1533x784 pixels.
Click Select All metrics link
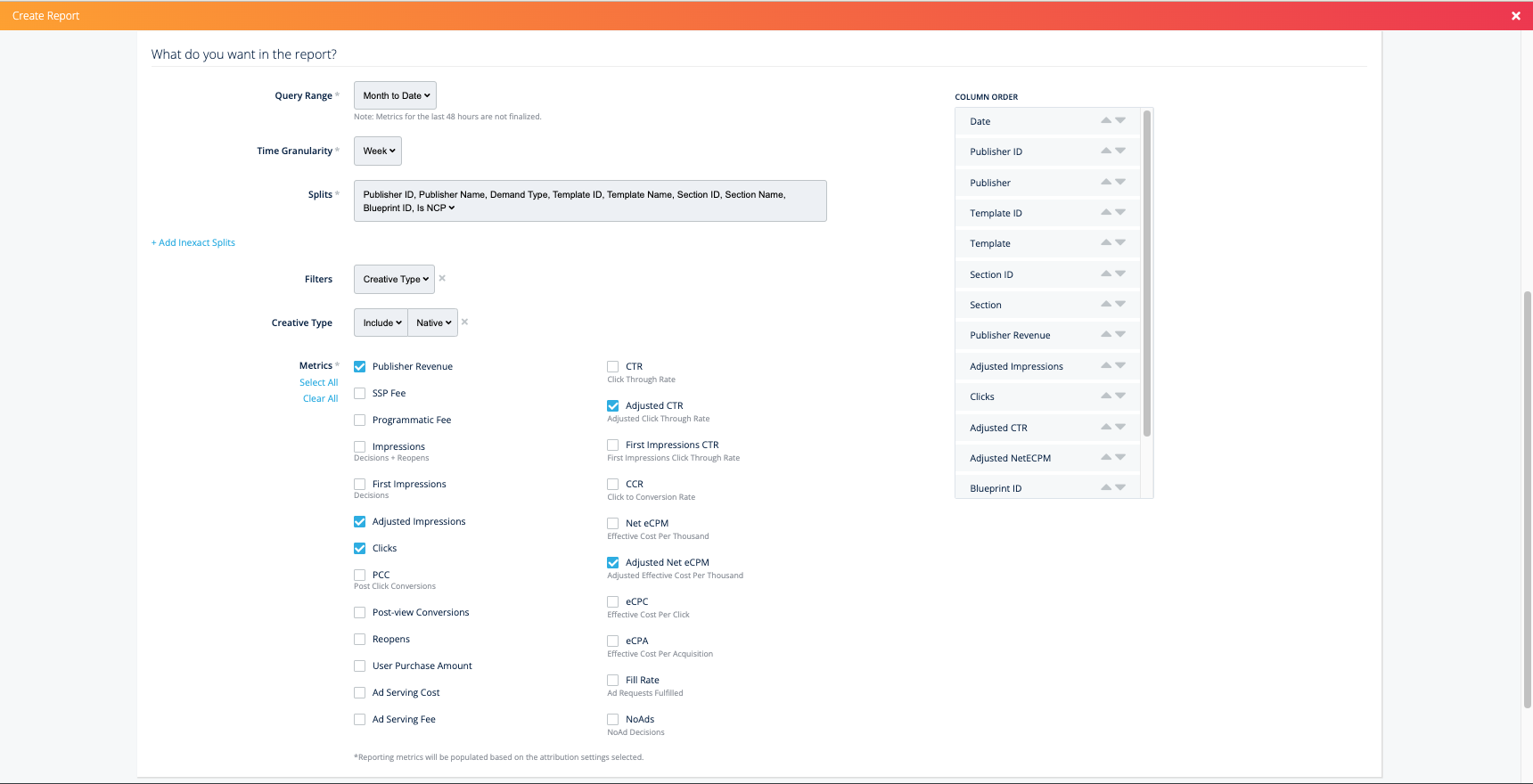coord(318,383)
